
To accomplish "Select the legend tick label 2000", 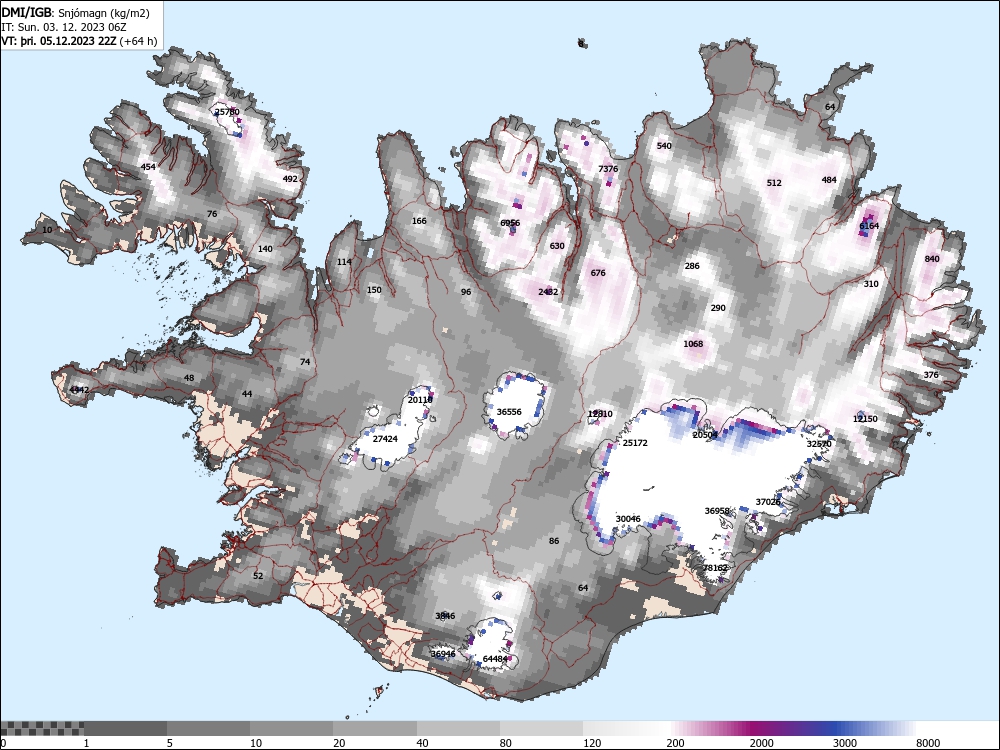I will click(761, 743).
